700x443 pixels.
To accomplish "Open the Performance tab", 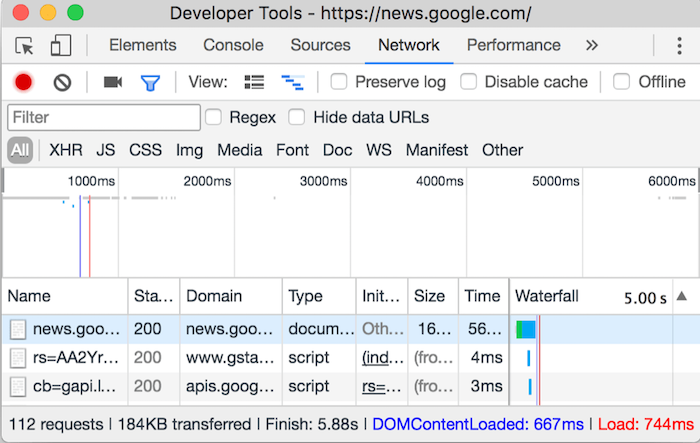I will point(514,45).
